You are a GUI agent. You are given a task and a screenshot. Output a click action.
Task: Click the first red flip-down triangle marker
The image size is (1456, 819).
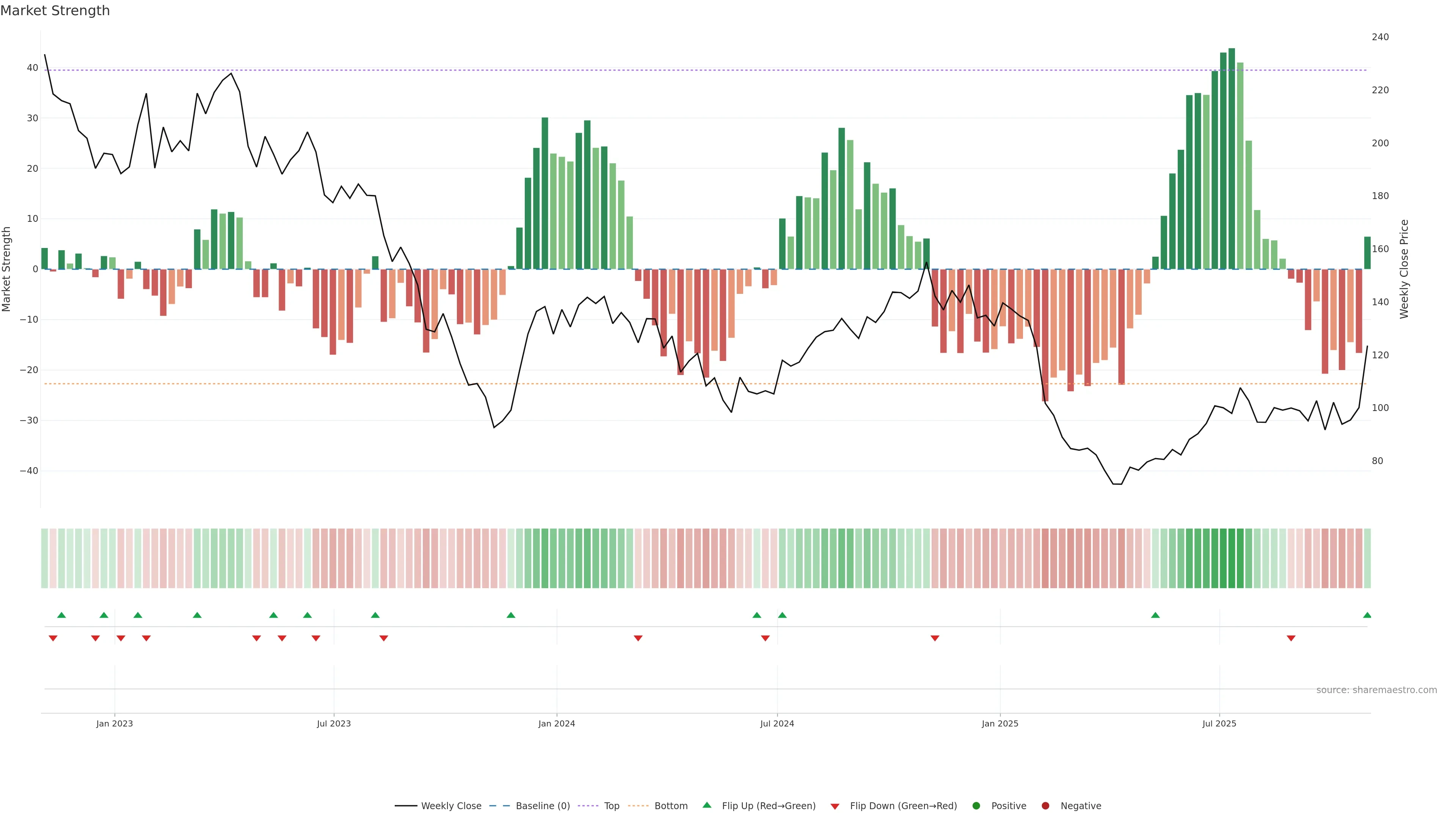click(x=53, y=638)
